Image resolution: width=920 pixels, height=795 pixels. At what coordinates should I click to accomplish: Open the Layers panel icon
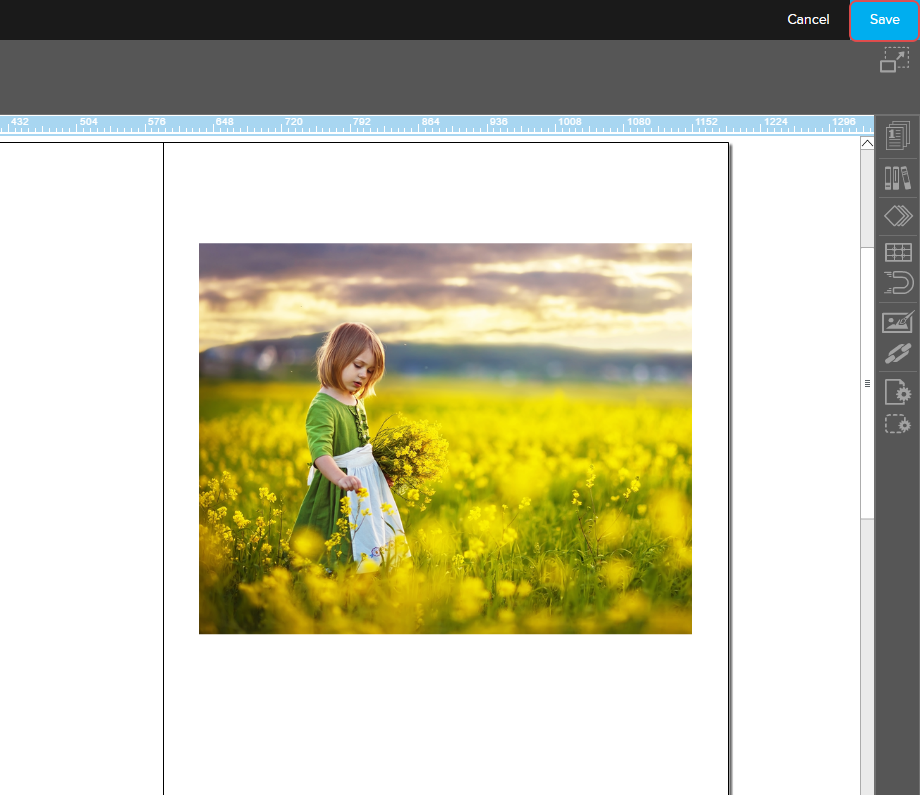(898, 216)
